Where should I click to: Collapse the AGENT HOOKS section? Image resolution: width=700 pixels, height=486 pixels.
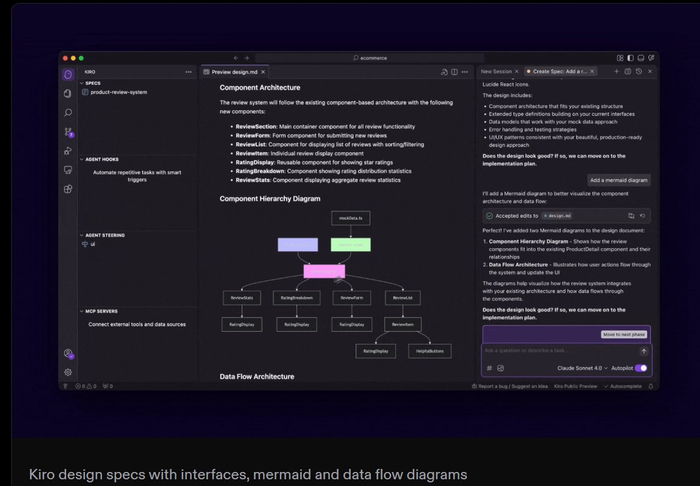[99, 159]
